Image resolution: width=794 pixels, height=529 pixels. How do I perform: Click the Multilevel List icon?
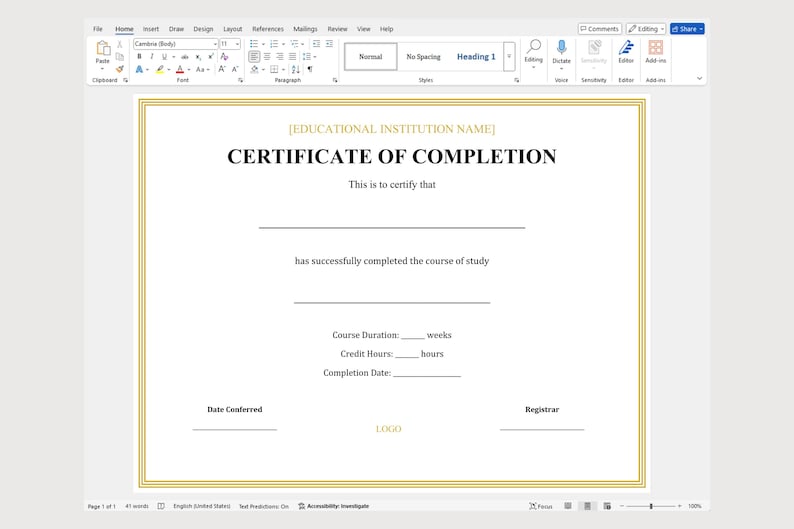pyautogui.click(x=294, y=44)
